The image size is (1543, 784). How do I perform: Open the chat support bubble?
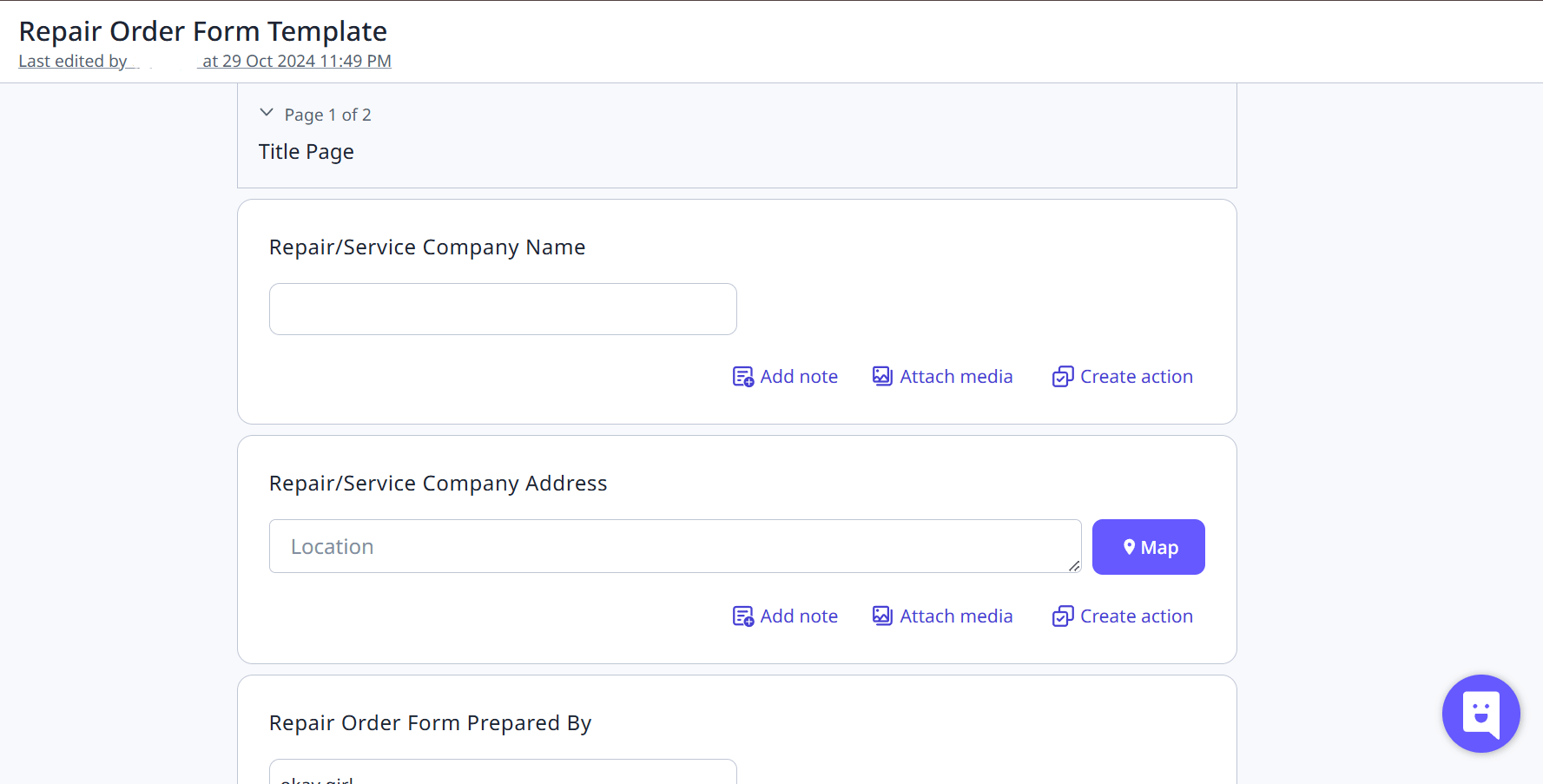(1480, 714)
